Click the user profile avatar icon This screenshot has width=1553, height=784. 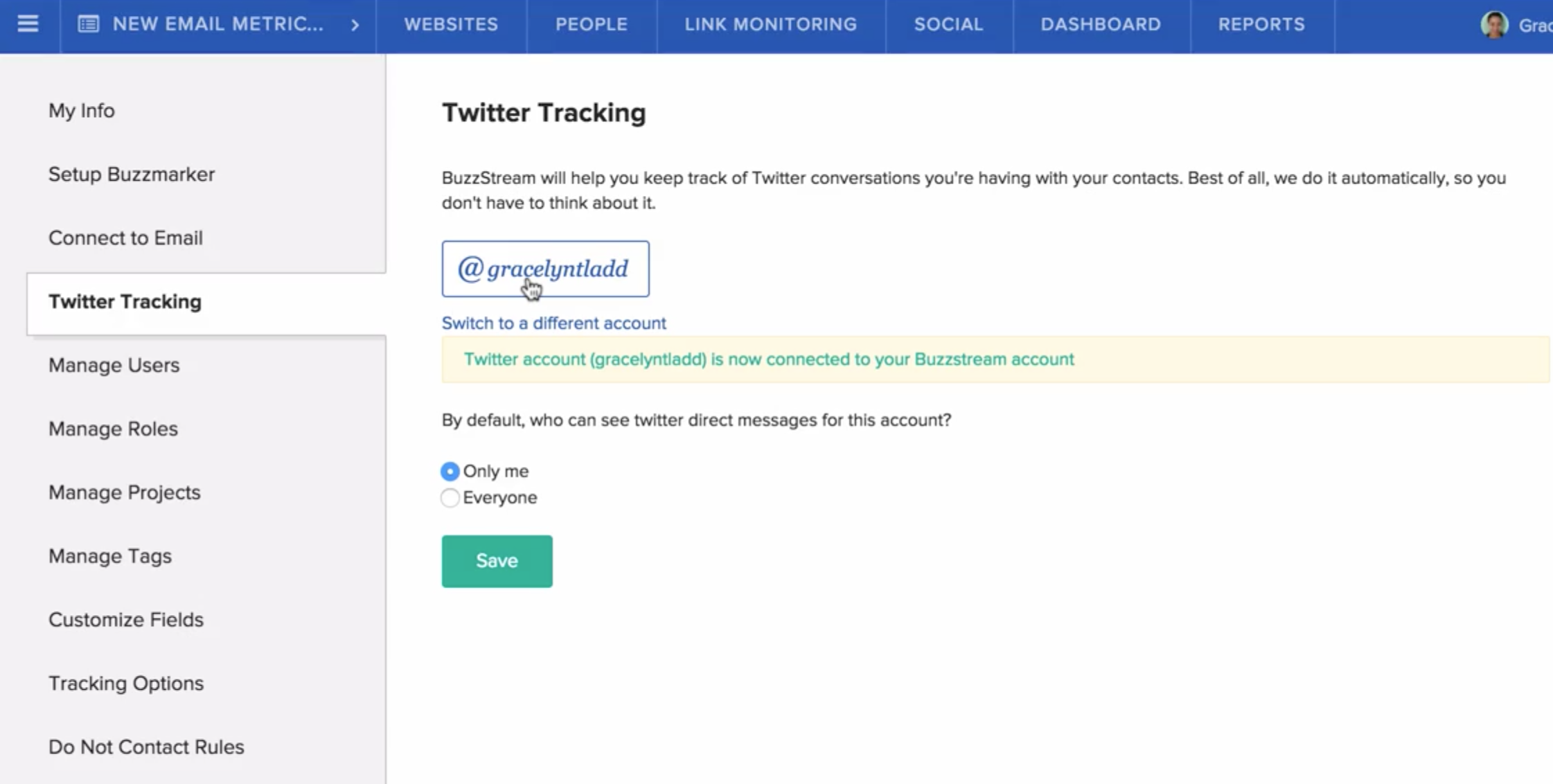tap(1494, 23)
